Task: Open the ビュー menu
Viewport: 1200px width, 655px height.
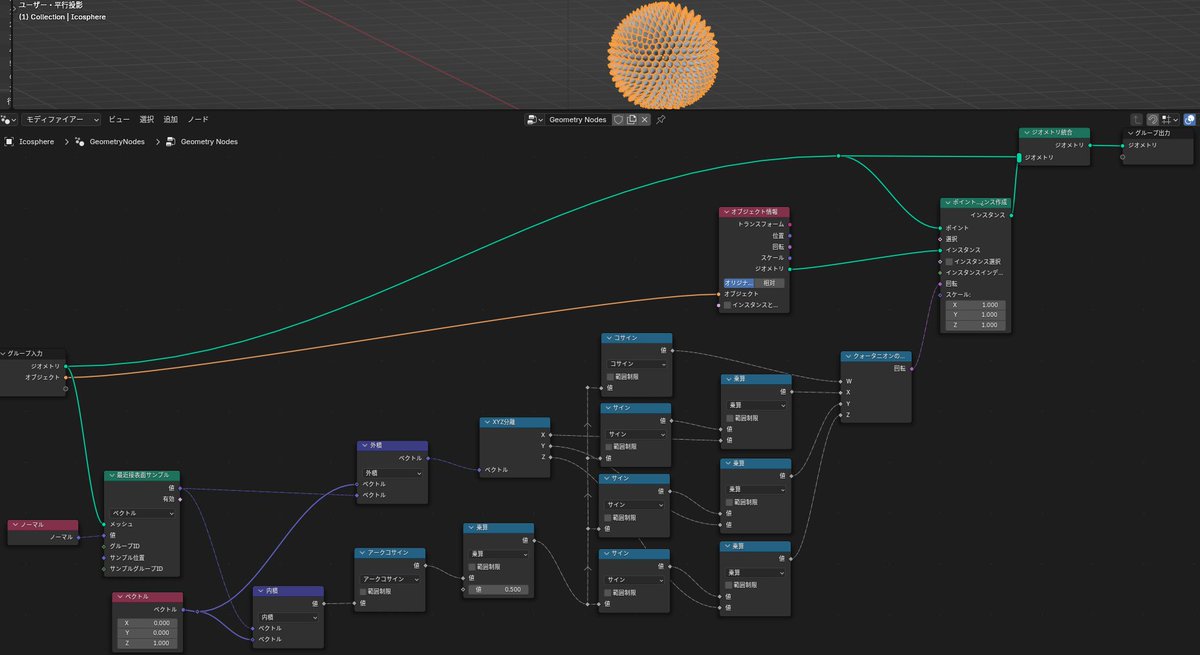Action: (x=119, y=119)
